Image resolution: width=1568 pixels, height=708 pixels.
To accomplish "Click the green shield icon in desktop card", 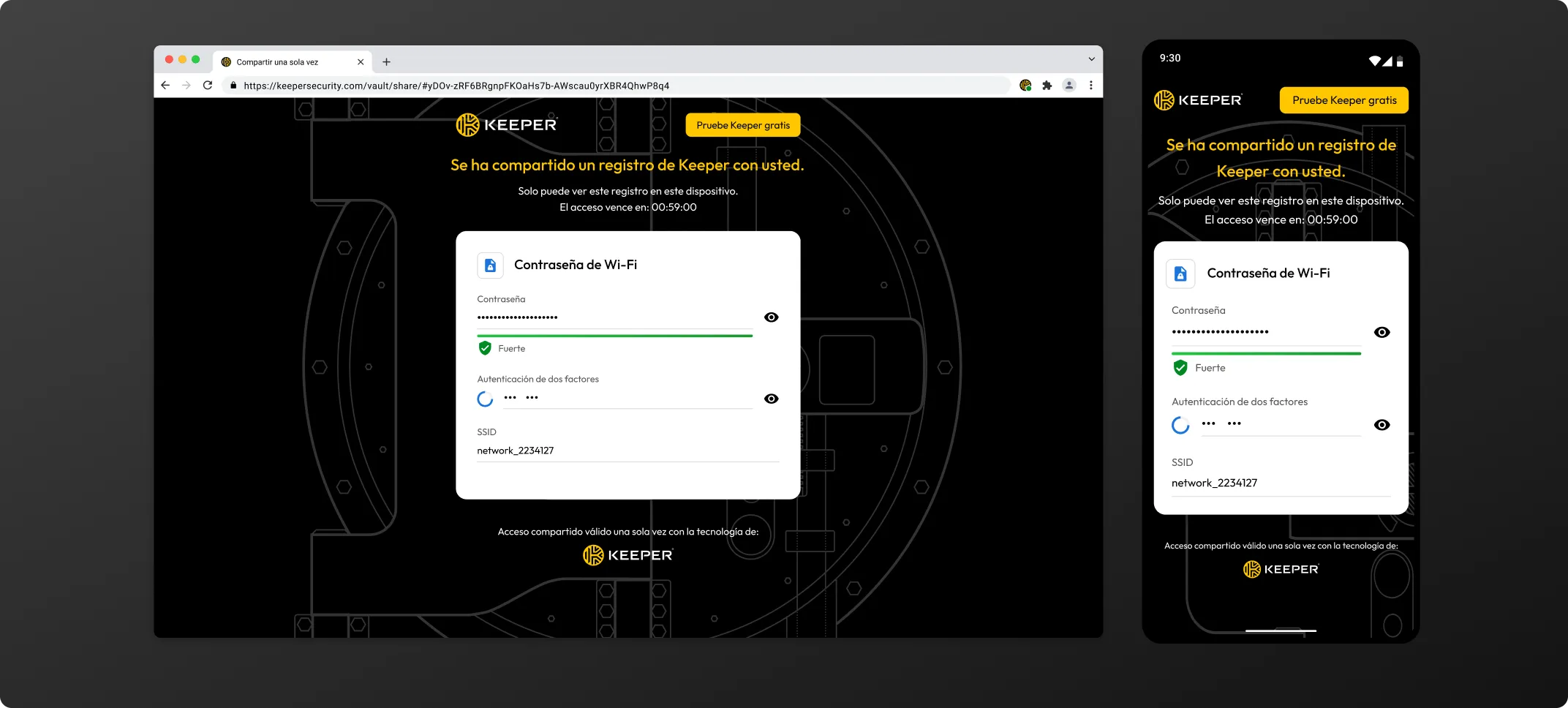I will [x=485, y=348].
